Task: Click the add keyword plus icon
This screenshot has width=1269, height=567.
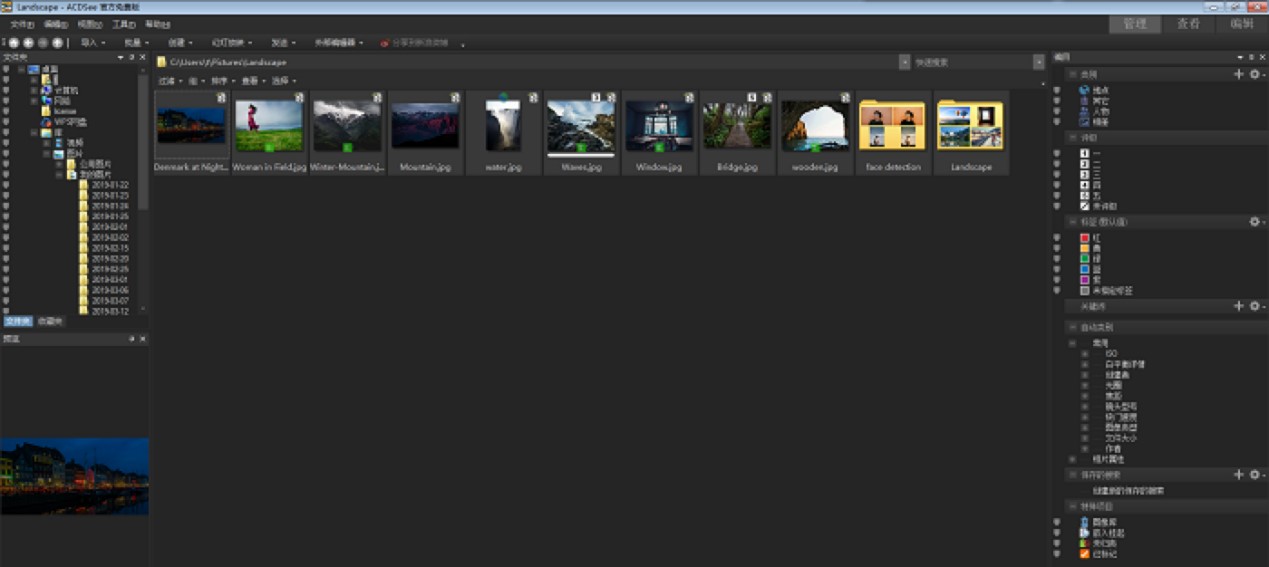Action: pos(1239,306)
